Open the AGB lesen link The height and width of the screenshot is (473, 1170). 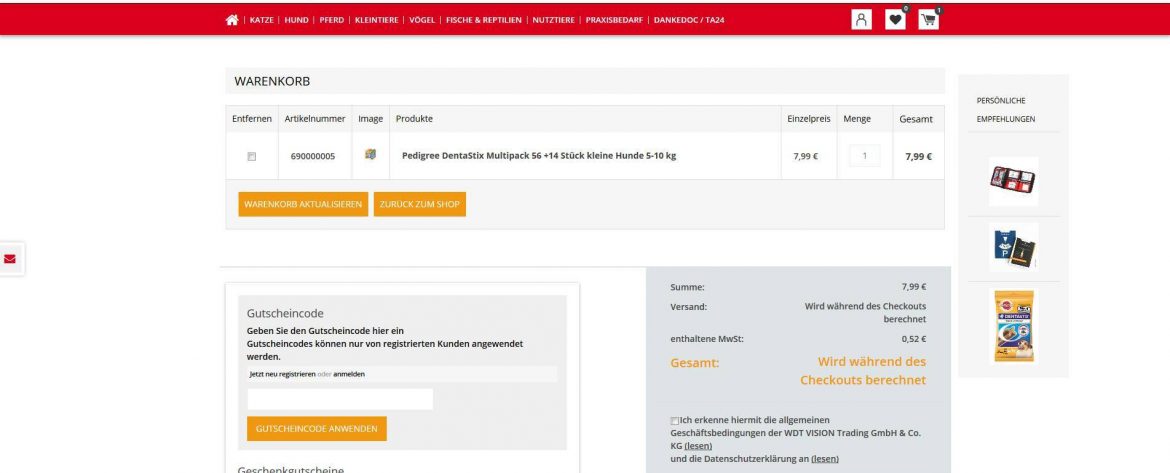point(698,446)
